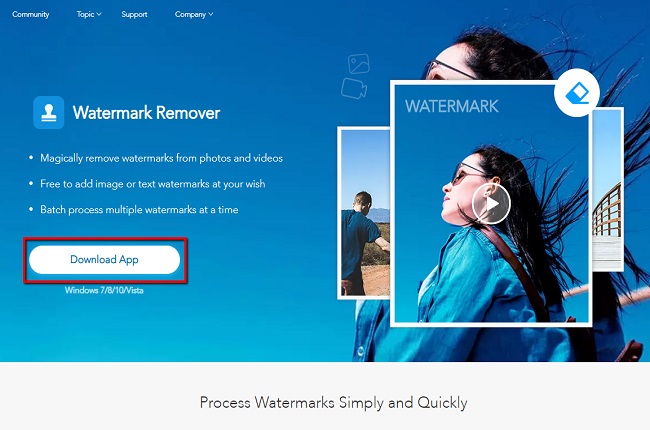Image resolution: width=650 pixels, height=430 pixels.
Task: Click the Company menu label
Action: tap(190, 14)
